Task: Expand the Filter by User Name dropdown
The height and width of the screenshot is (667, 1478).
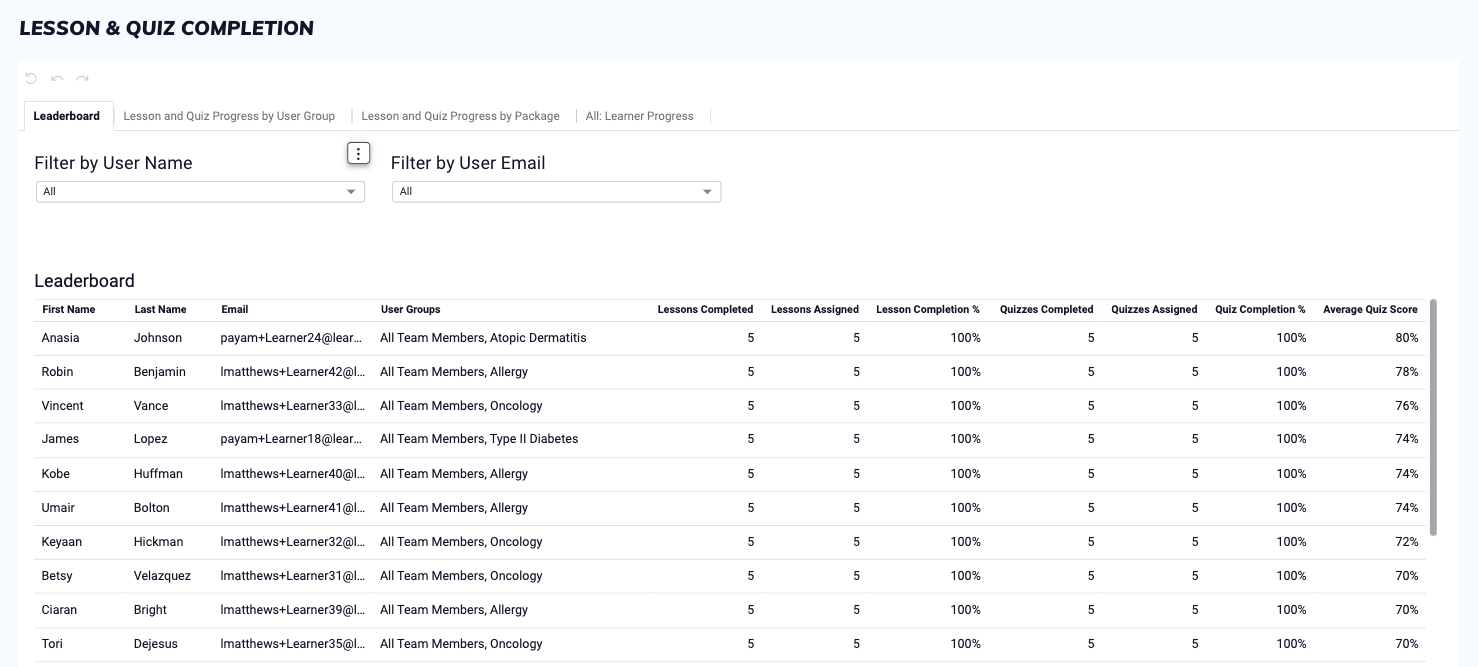Action: (x=200, y=191)
